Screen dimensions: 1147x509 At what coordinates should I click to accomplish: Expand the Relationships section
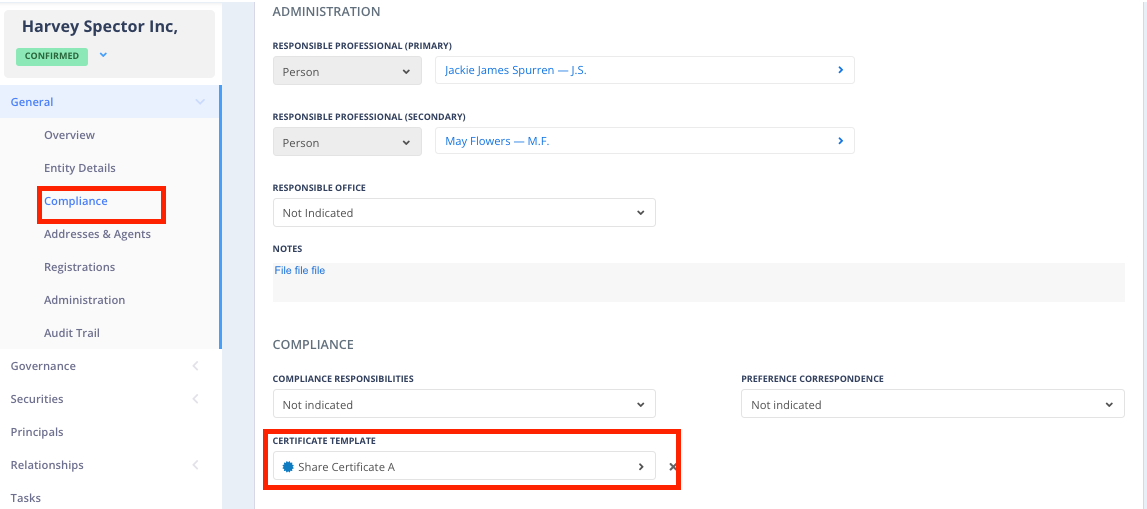196,465
